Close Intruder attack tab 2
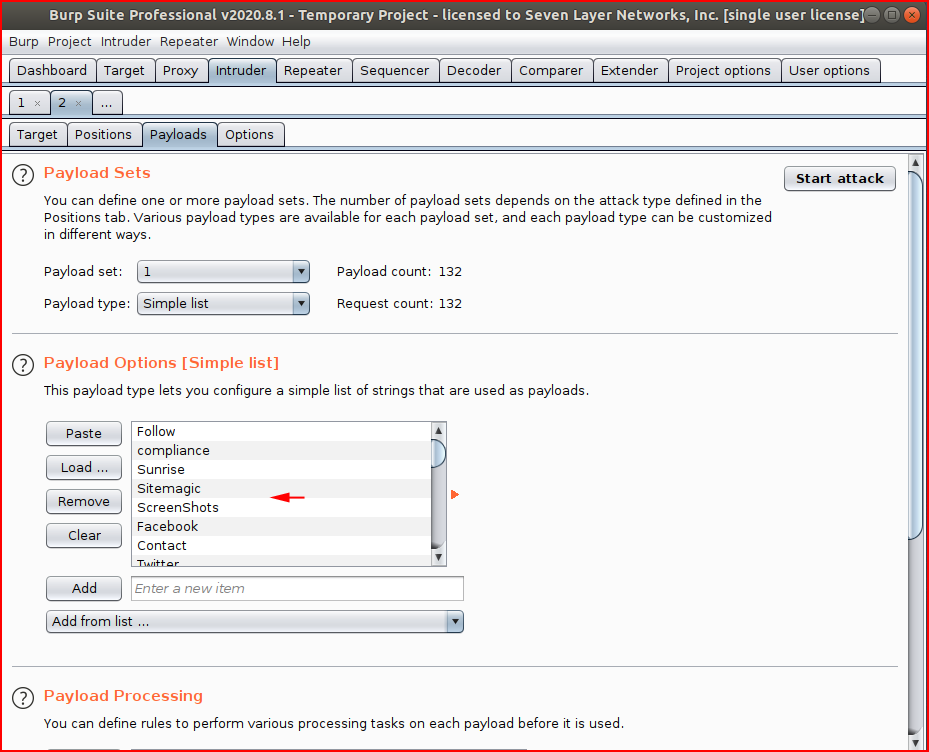 78,104
